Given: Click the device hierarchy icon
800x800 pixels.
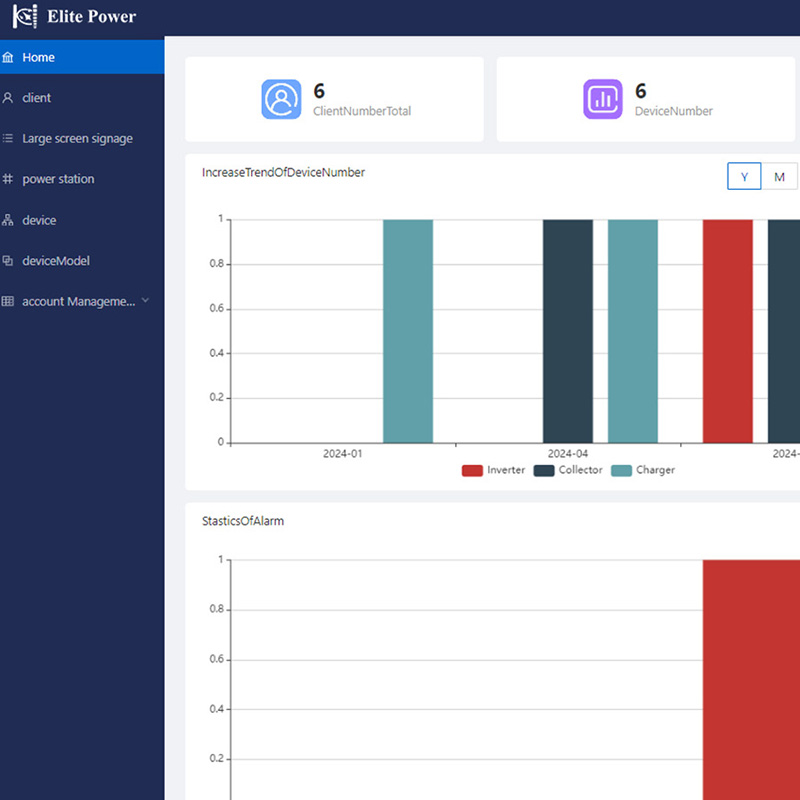Looking at the screenshot, I should pyautogui.click(x=9, y=221).
